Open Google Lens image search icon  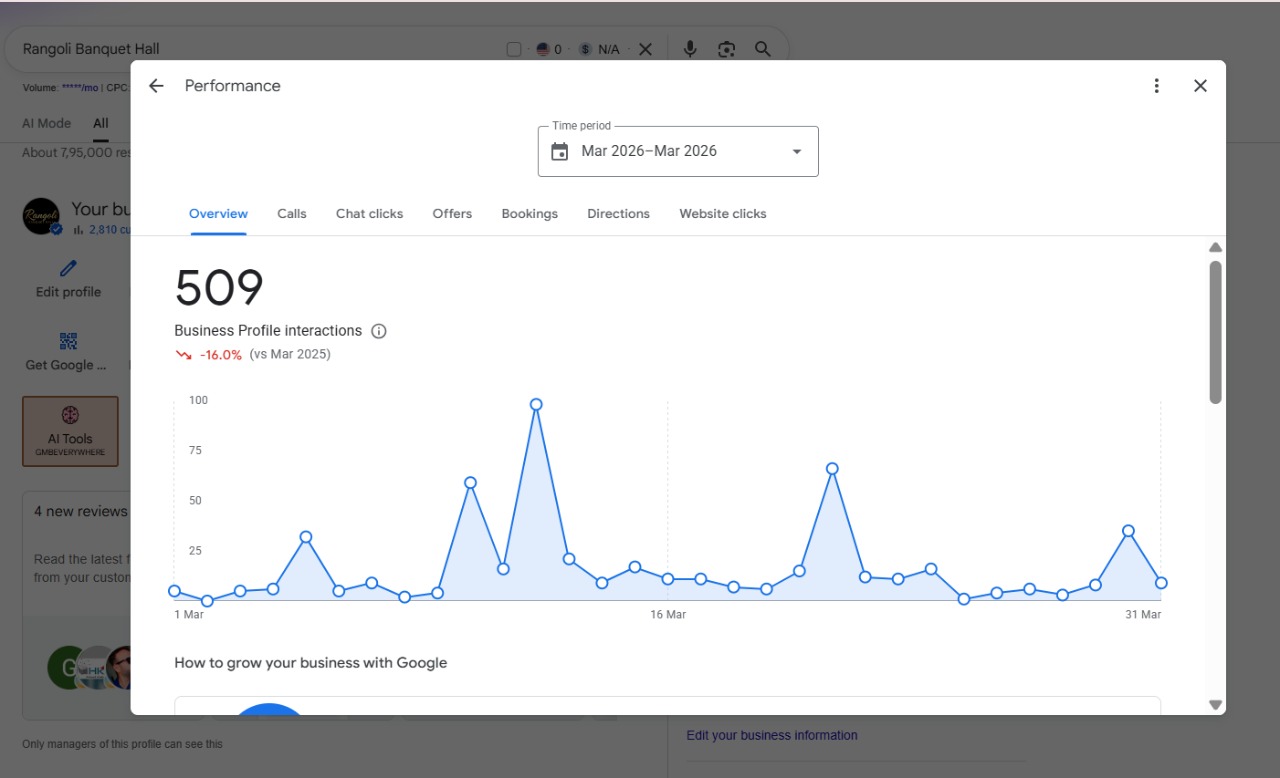pos(727,49)
